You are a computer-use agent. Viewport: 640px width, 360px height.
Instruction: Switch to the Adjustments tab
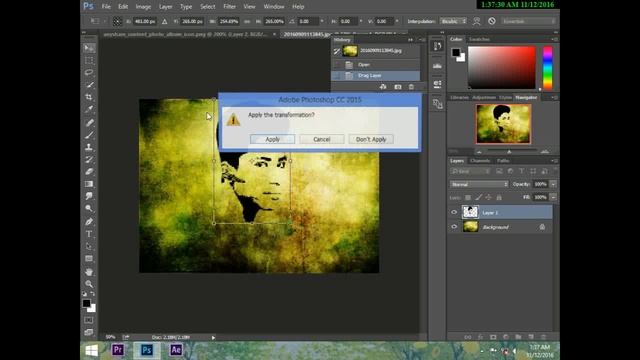click(x=484, y=98)
